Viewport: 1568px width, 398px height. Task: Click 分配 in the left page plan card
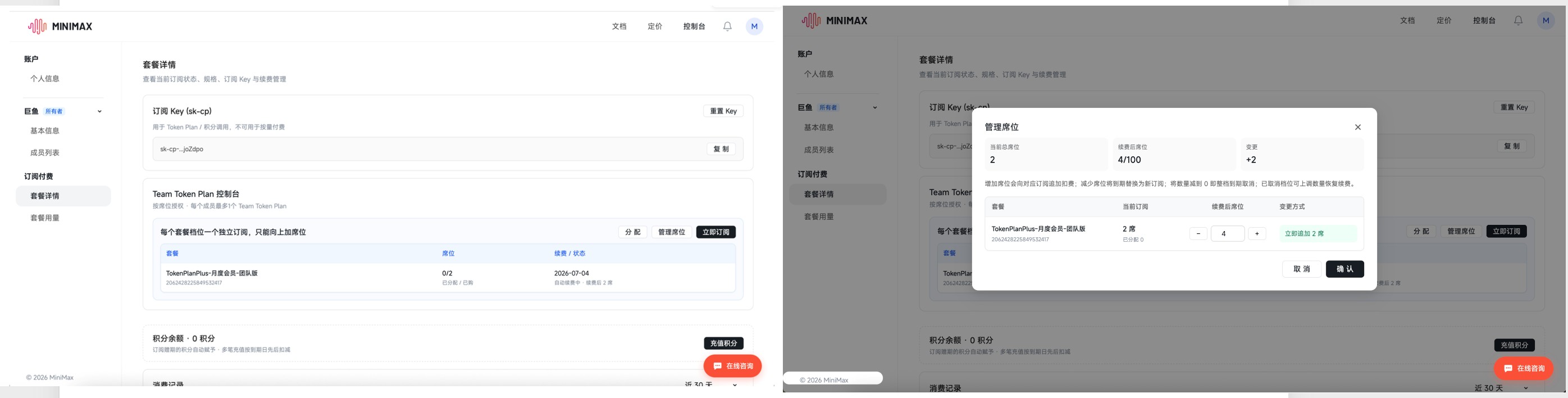click(x=632, y=232)
